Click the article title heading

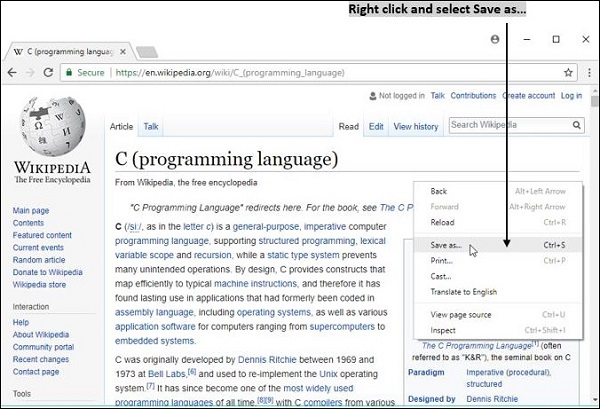[227, 159]
